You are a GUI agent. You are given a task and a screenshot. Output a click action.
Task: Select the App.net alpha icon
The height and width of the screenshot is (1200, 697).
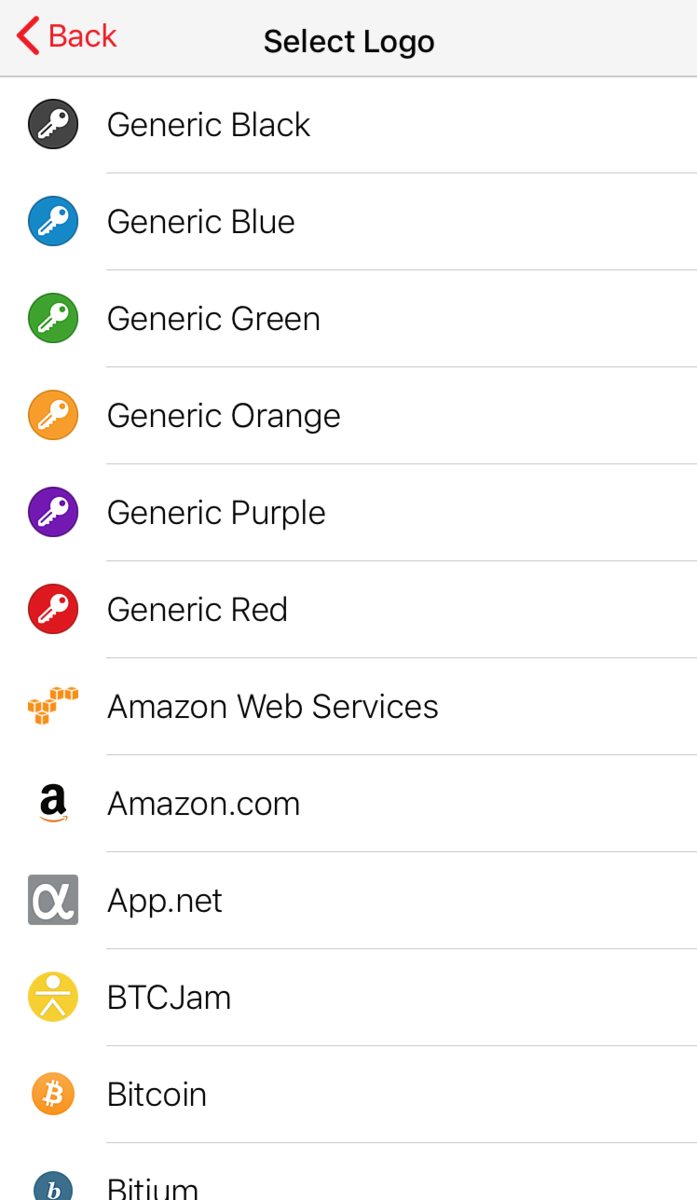[53, 900]
